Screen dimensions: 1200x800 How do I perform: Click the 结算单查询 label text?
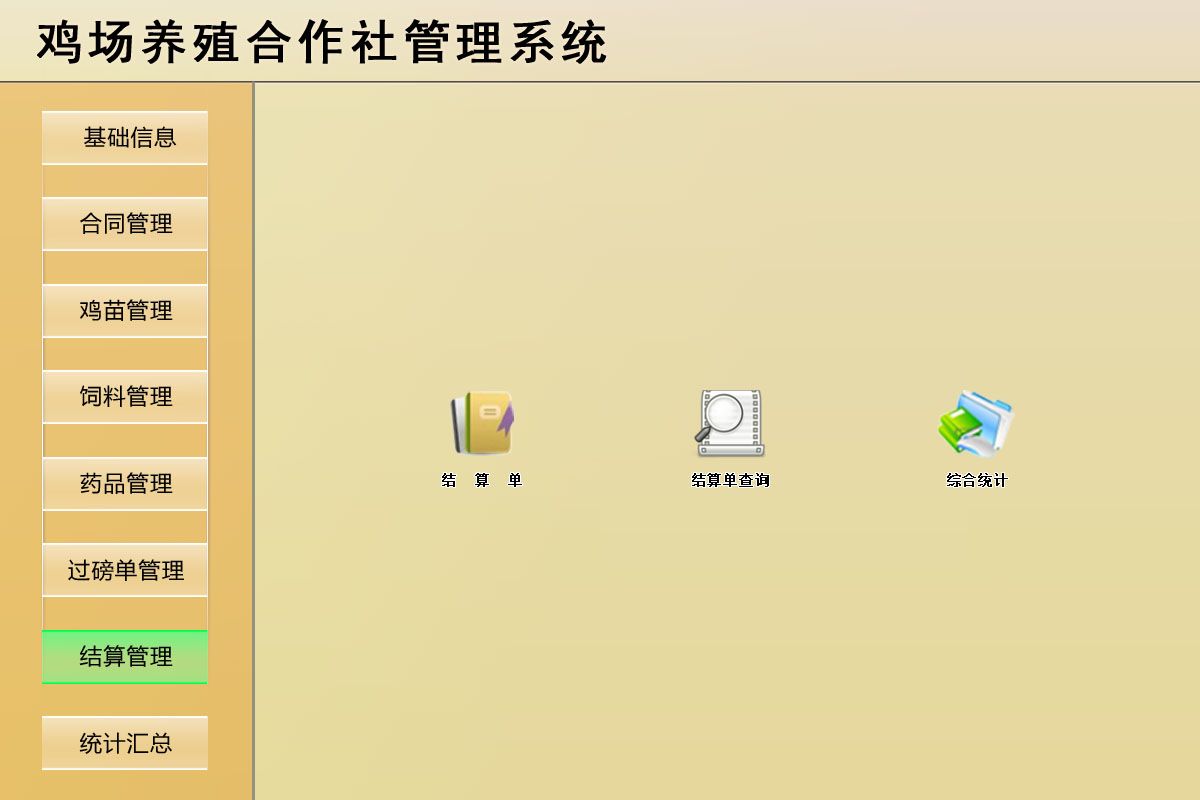coord(731,480)
